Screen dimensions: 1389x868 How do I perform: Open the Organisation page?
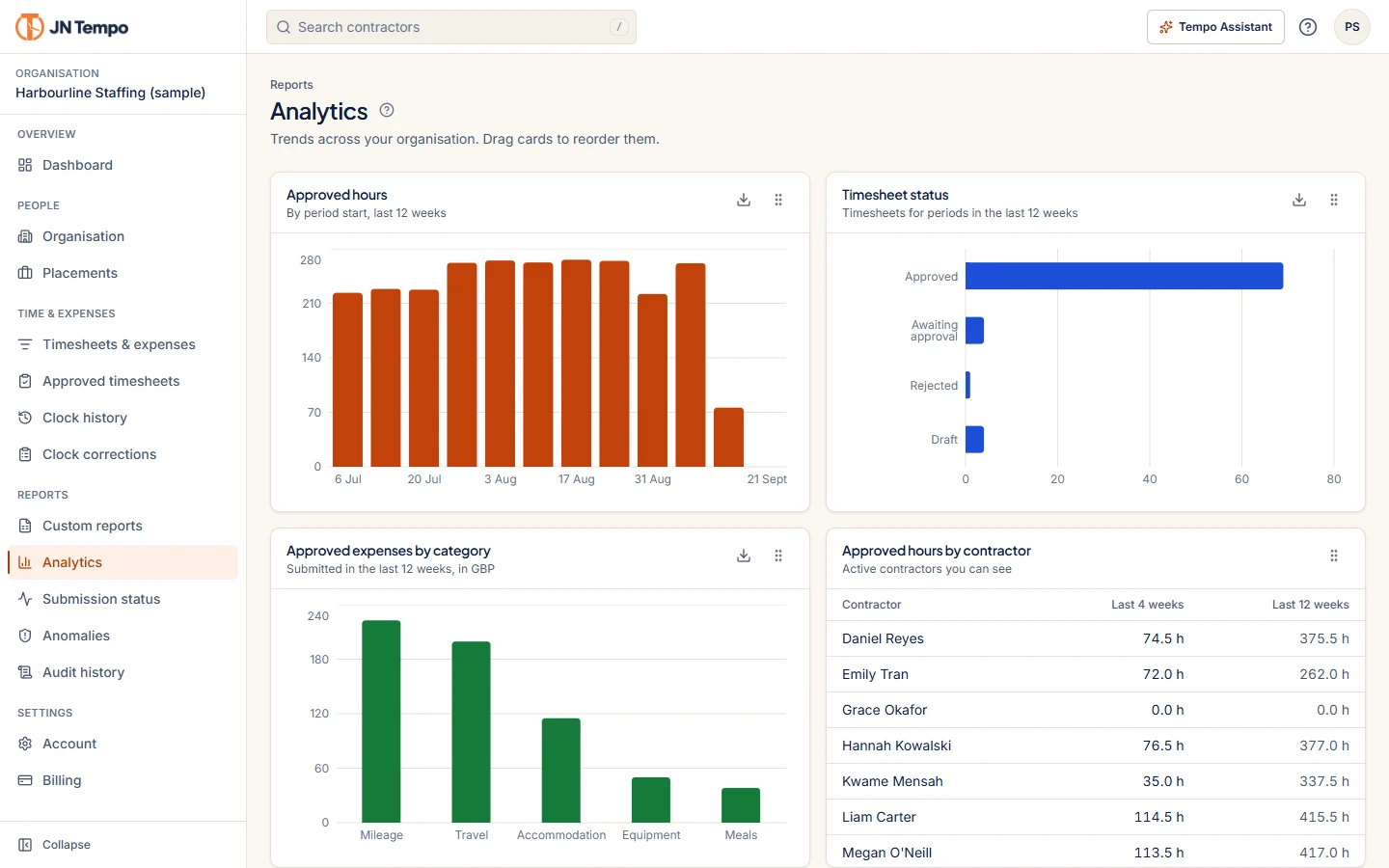[123, 236]
